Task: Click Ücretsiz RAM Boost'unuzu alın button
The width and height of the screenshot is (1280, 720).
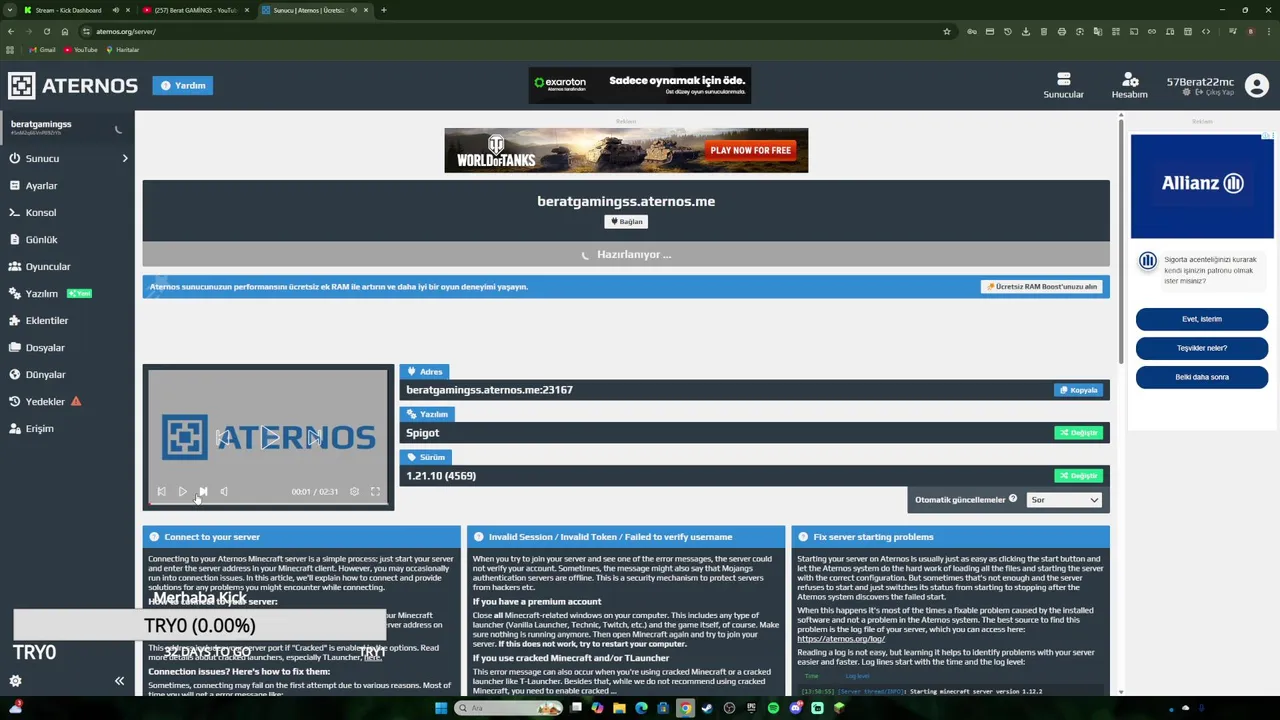Action: (x=1042, y=286)
